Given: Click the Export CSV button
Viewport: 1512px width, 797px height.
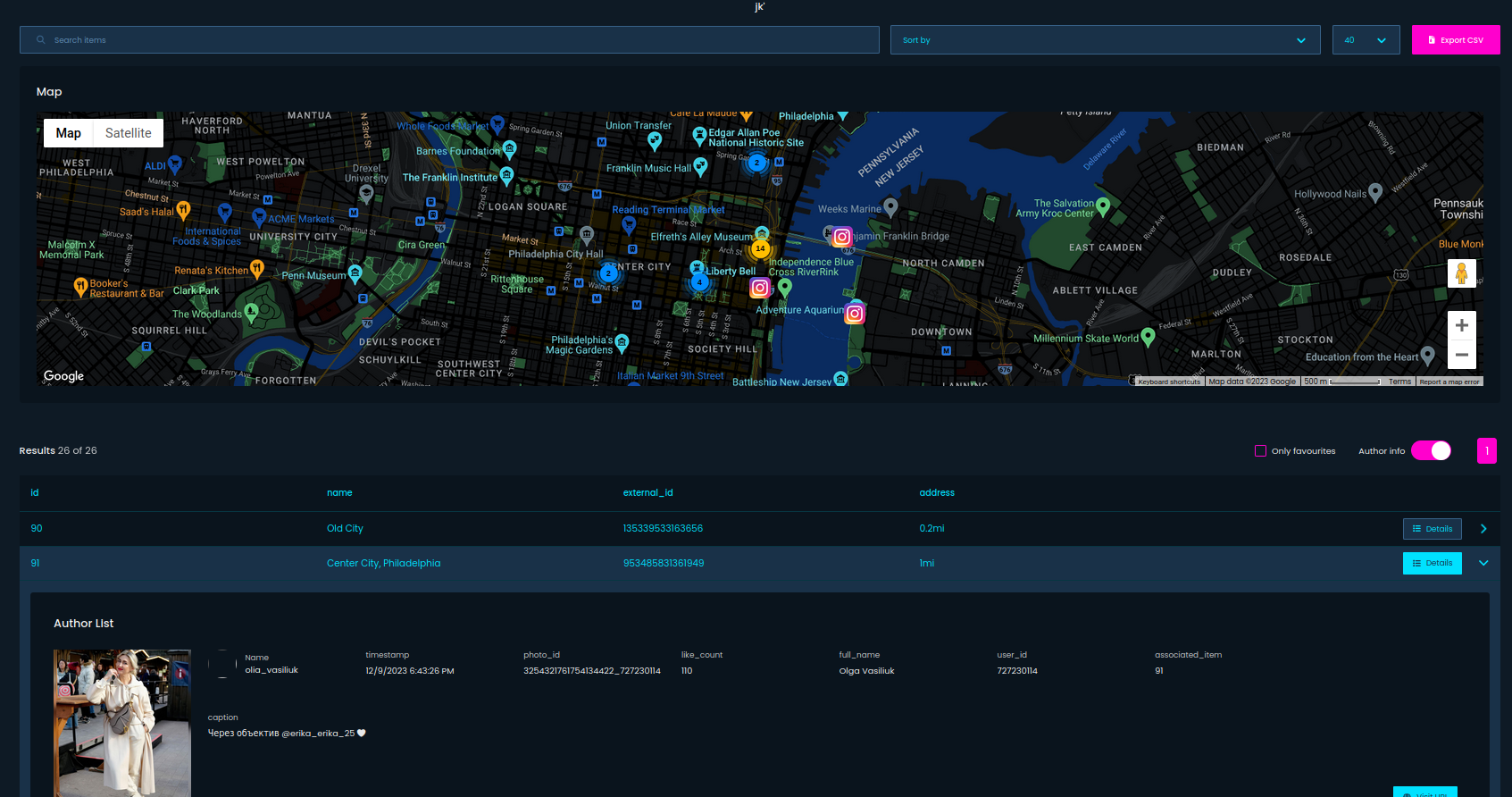Looking at the screenshot, I should pos(1456,40).
